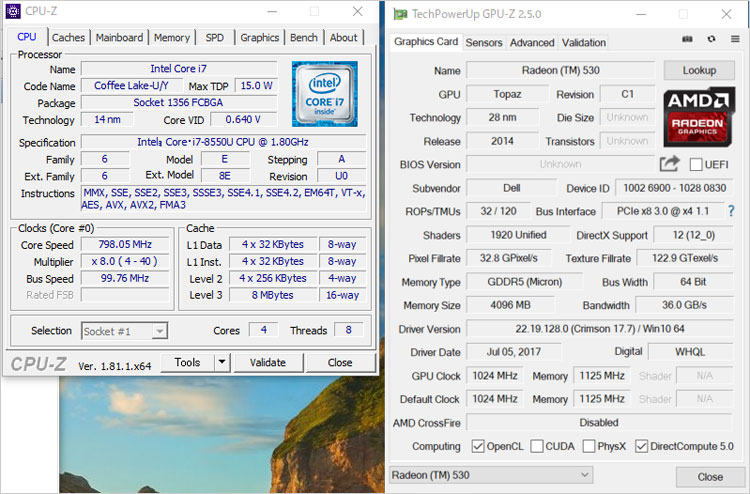Click the Core Speed value 798.05 MHz
The width and height of the screenshot is (750, 494).
pos(125,244)
